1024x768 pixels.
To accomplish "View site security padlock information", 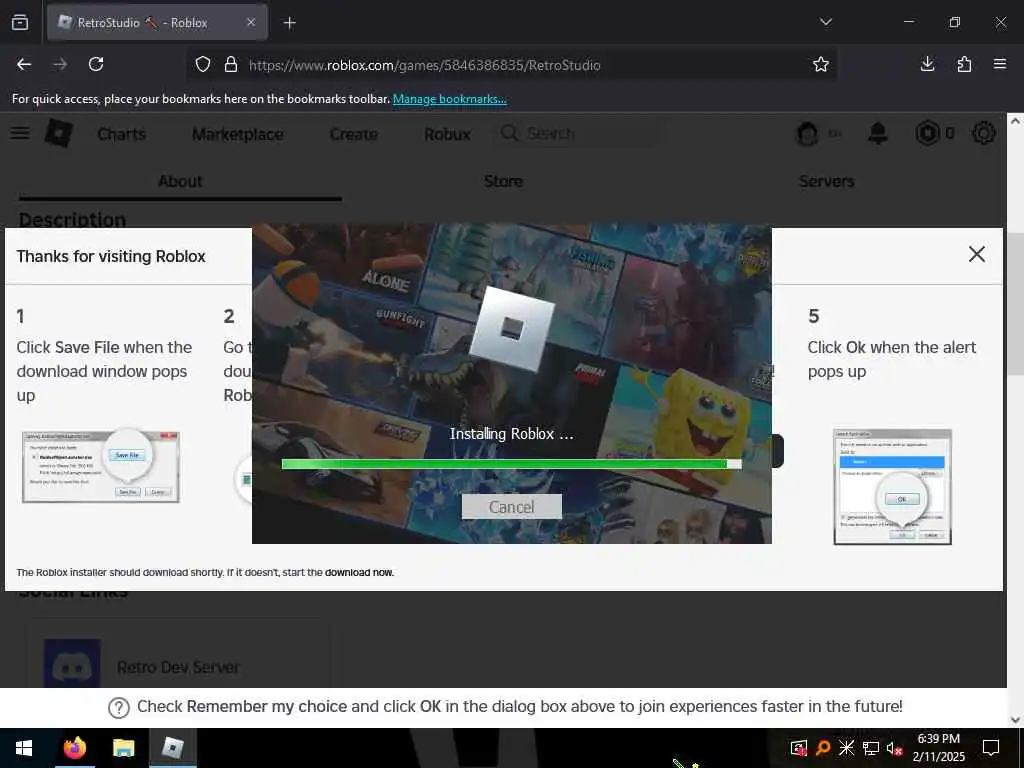I will coord(231,64).
